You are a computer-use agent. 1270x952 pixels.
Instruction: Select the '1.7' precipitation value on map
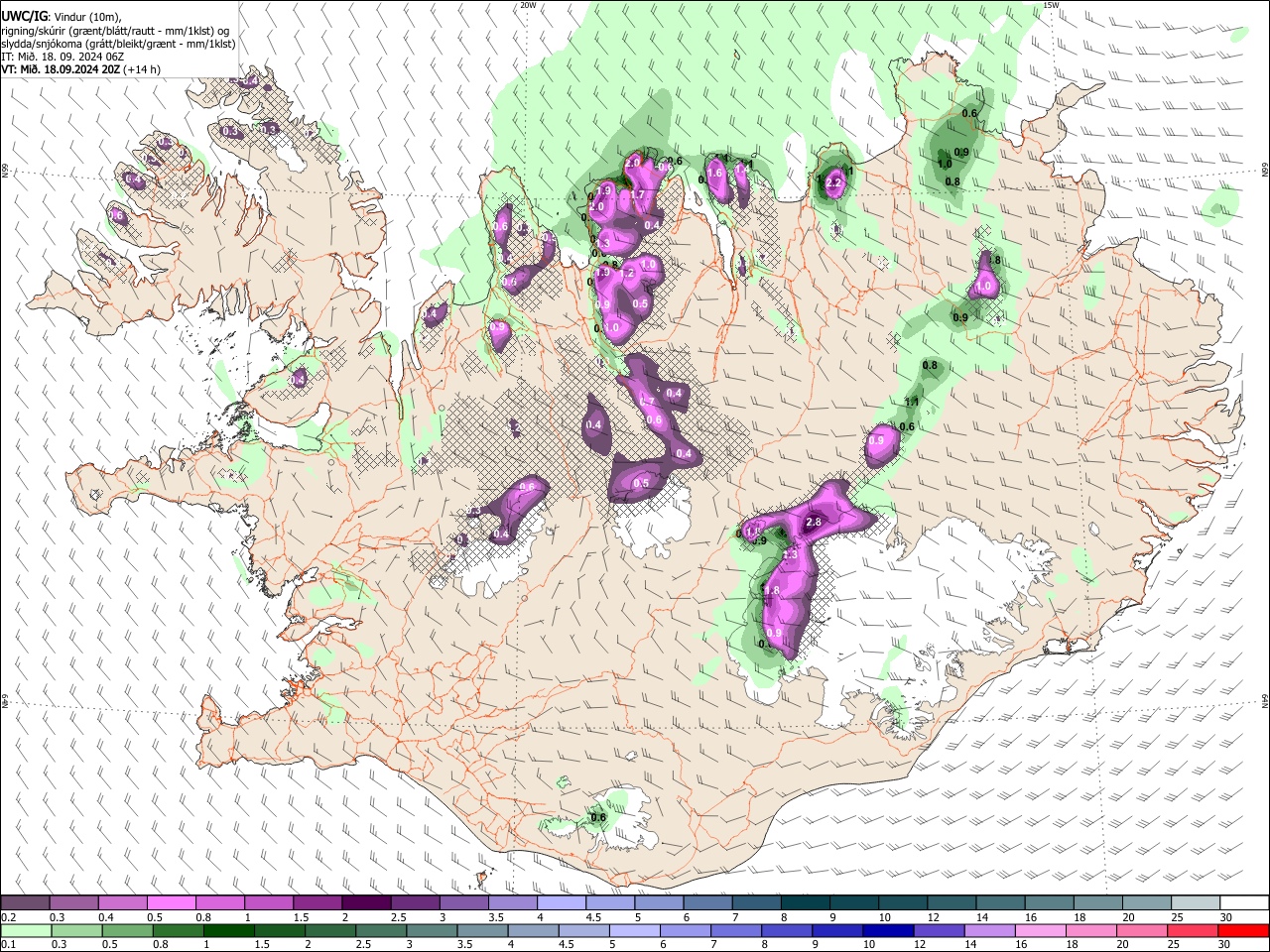tap(637, 194)
